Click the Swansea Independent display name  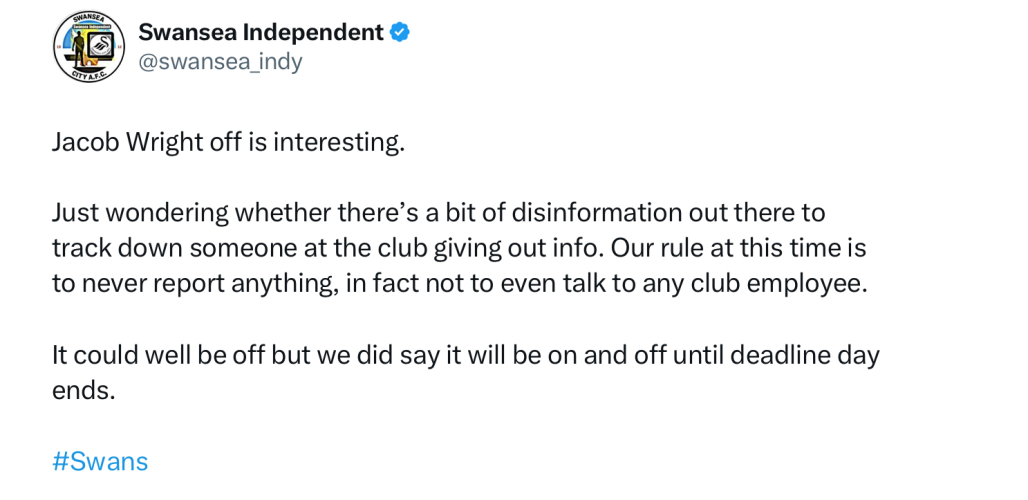coord(260,33)
